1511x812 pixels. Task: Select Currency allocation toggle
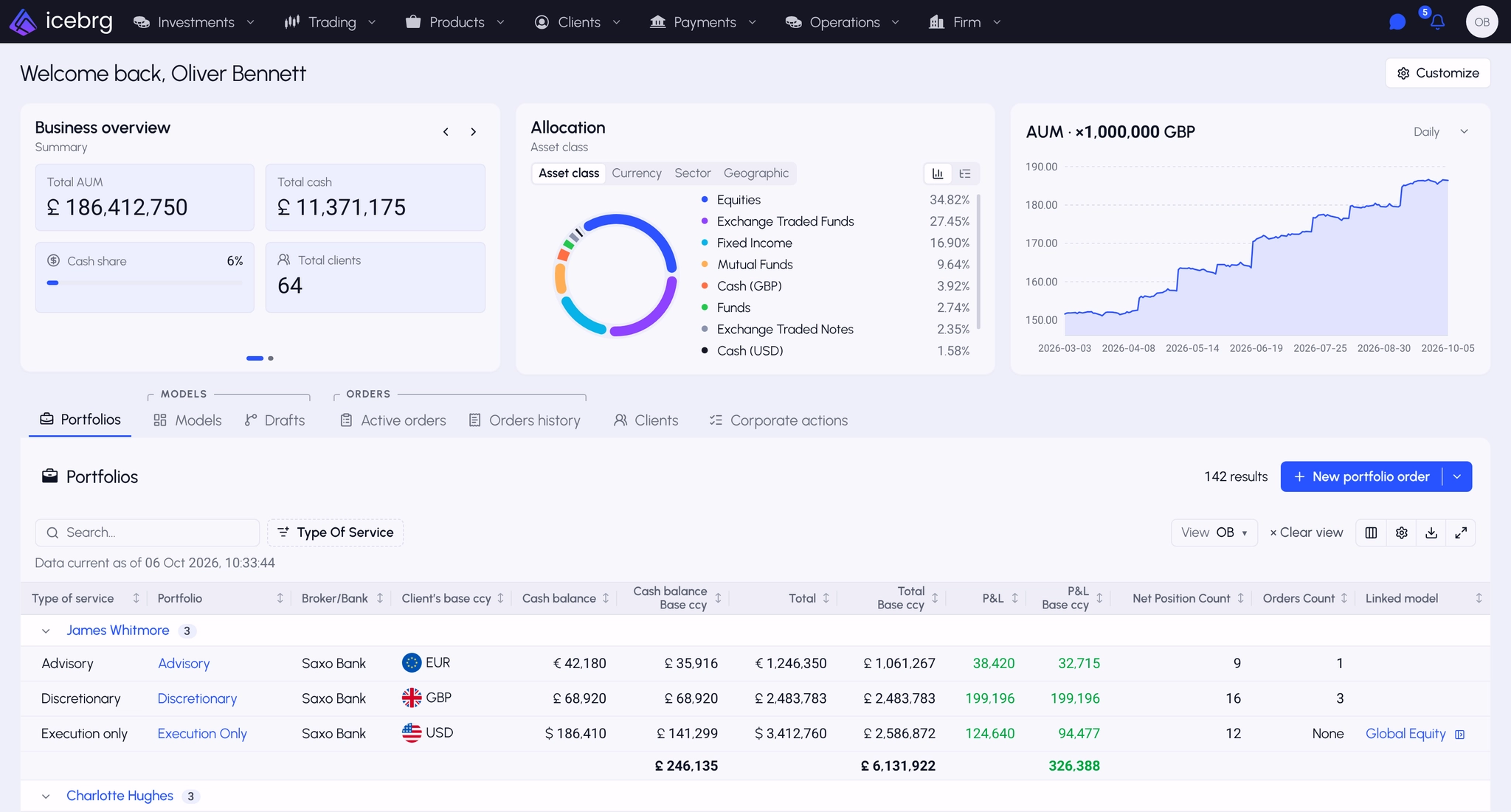(637, 173)
